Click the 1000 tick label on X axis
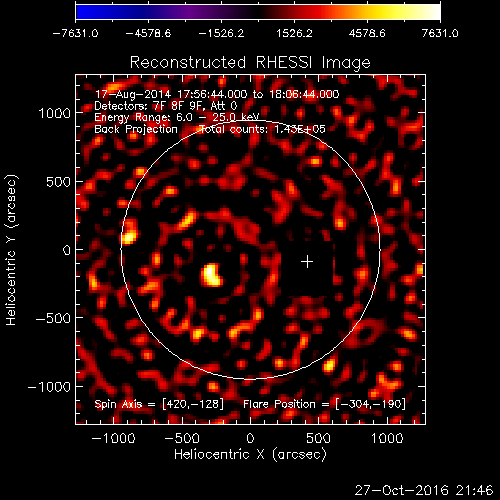Image resolution: width=500 pixels, height=500 pixels. (x=387, y=438)
